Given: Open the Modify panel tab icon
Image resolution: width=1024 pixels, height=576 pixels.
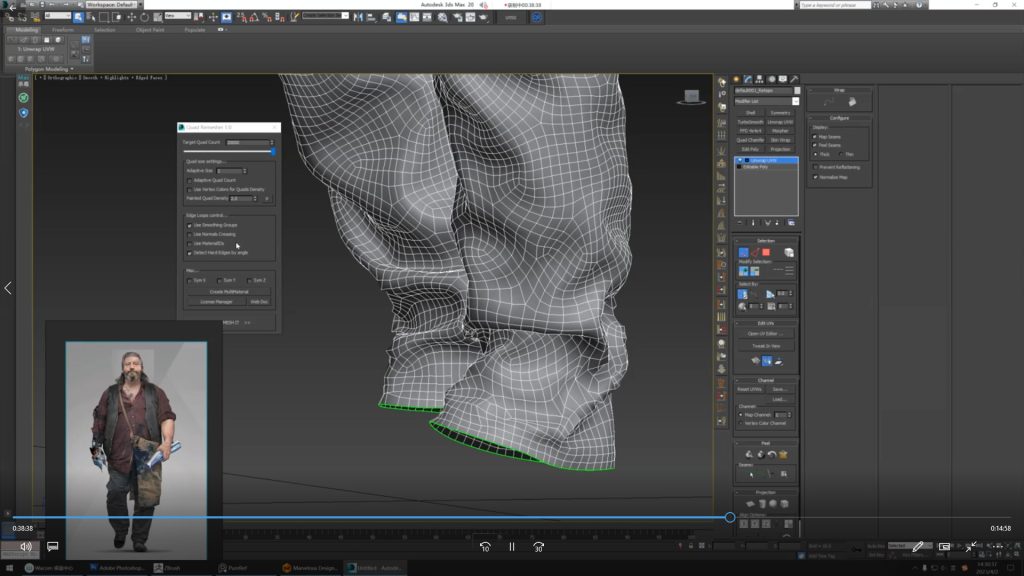Looking at the screenshot, I should point(748,79).
